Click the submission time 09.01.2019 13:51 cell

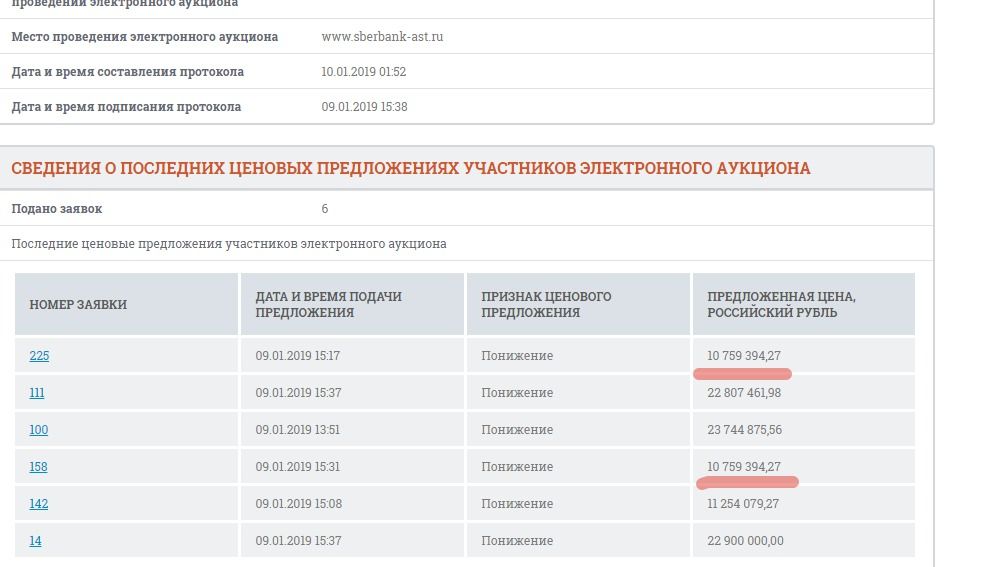[x=298, y=430]
